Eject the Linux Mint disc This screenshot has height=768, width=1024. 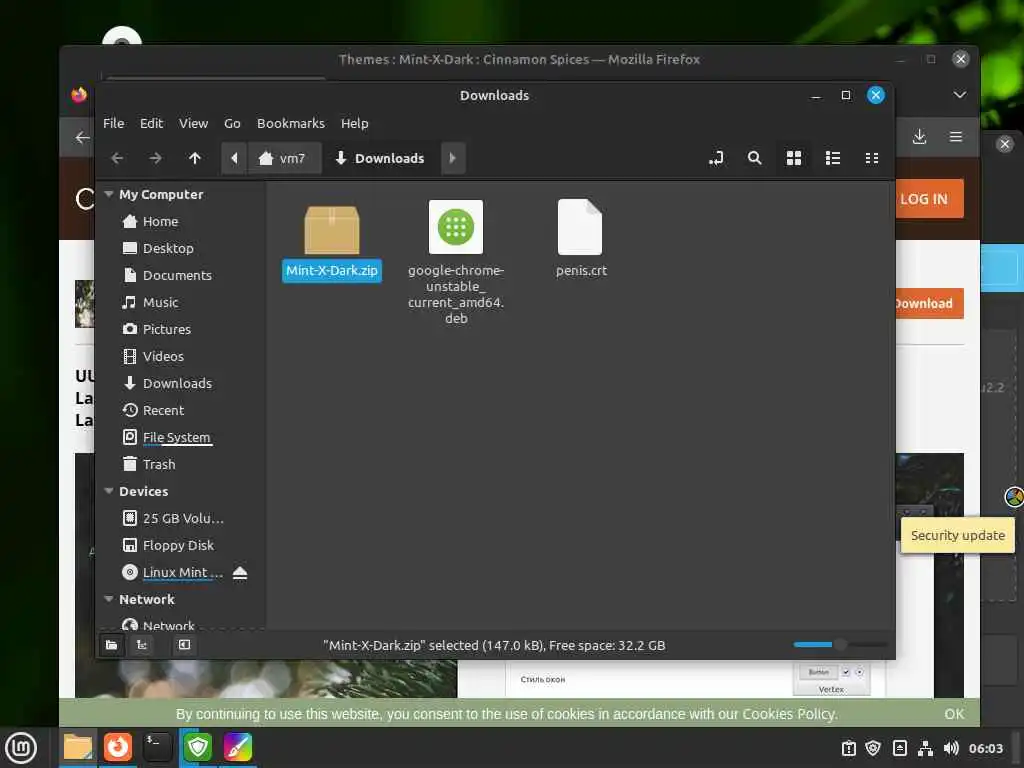pos(240,573)
